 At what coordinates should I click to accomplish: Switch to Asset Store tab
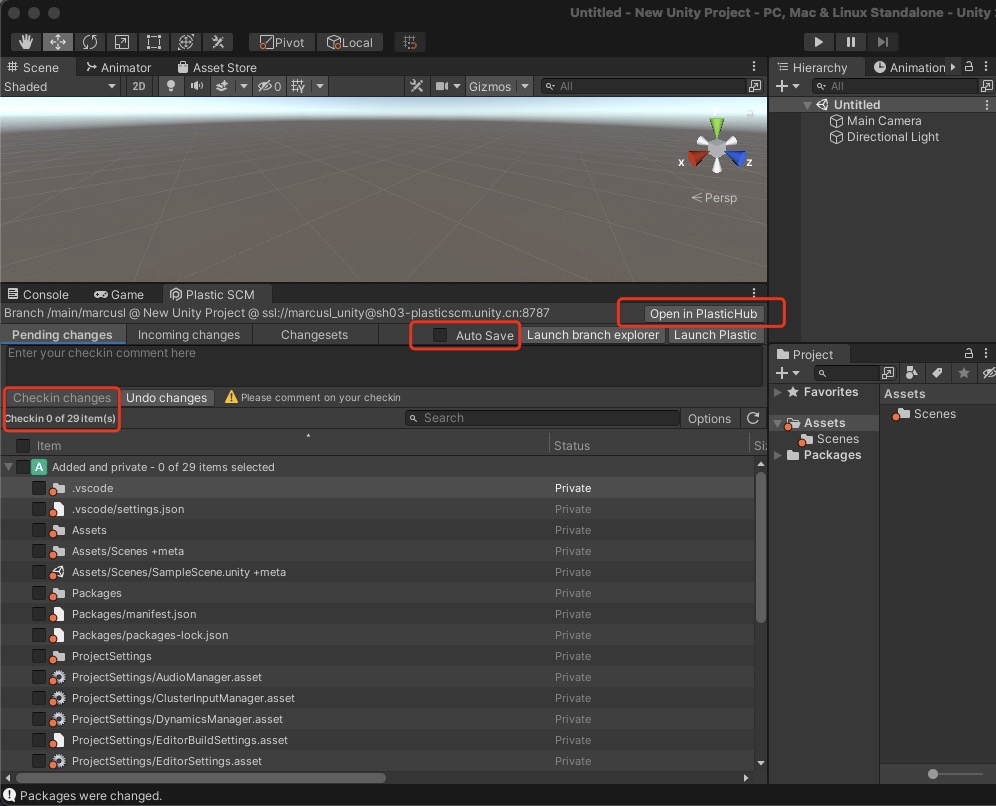click(x=217, y=67)
